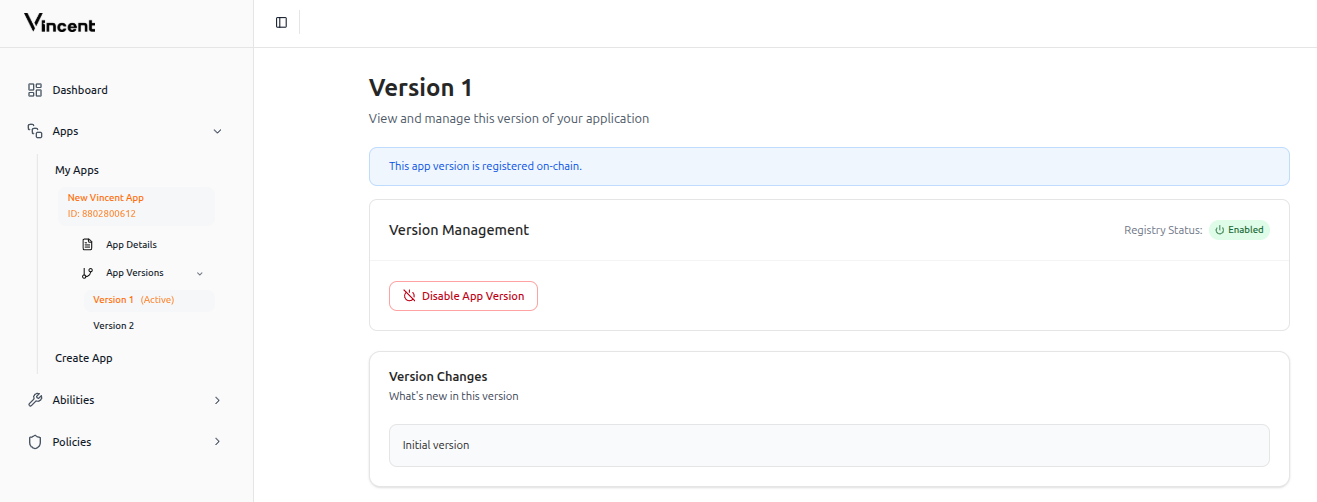
Task: Click the App Details document icon
Action: 87,244
